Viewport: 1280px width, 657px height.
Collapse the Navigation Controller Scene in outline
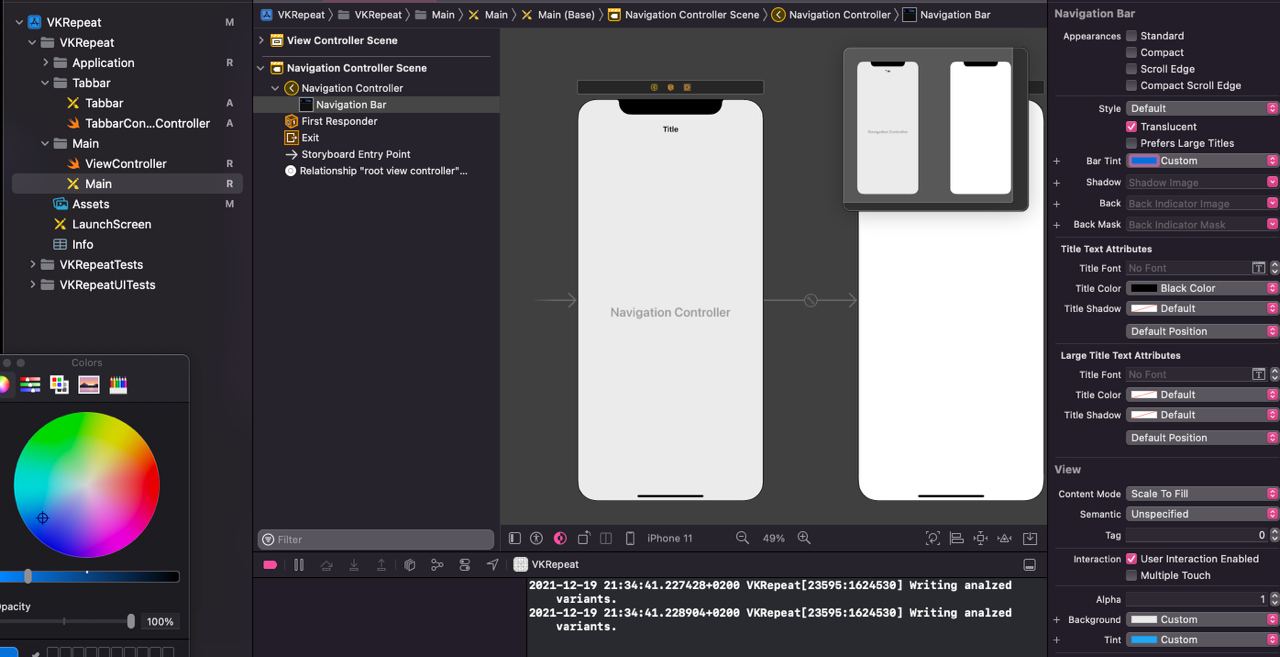(x=261, y=68)
